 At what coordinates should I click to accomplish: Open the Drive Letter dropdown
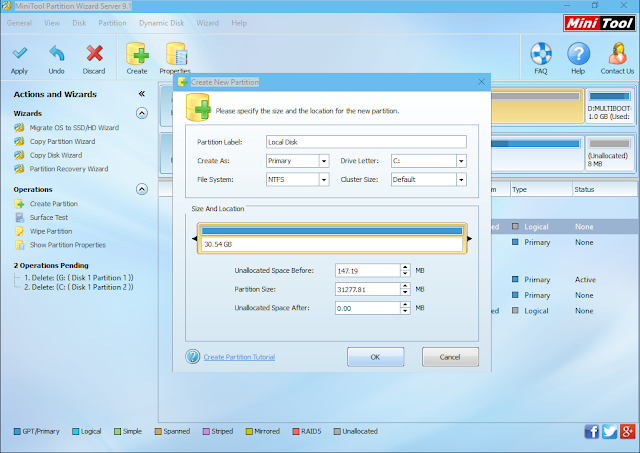tap(461, 161)
